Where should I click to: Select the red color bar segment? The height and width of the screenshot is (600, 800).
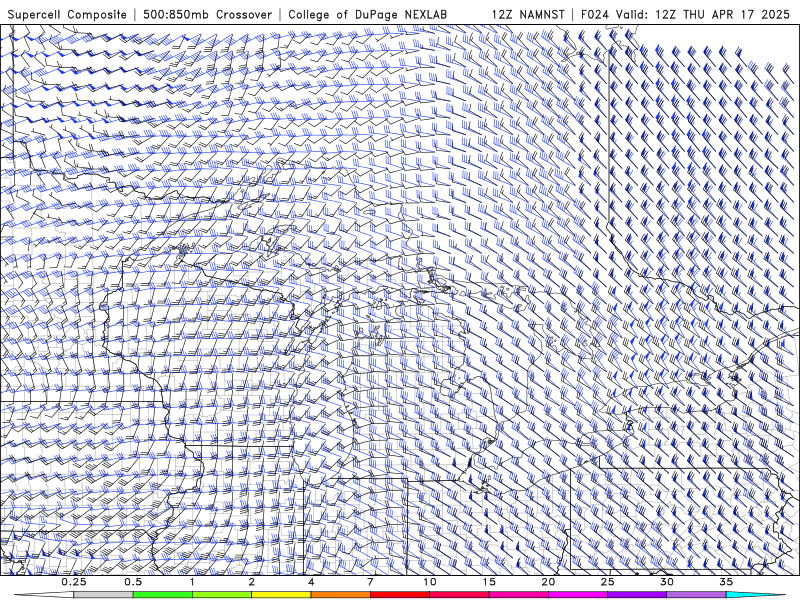tap(400, 595)
